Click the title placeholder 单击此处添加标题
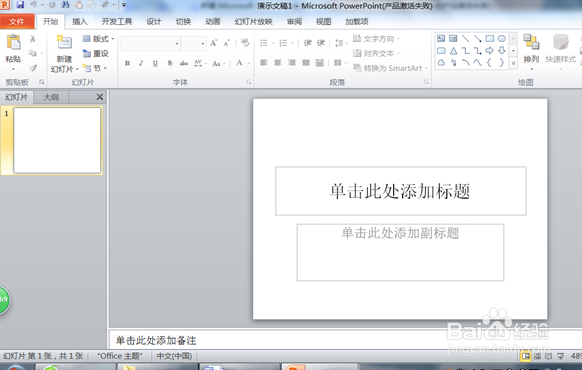582x370 pixels. [x=400, y=191]
